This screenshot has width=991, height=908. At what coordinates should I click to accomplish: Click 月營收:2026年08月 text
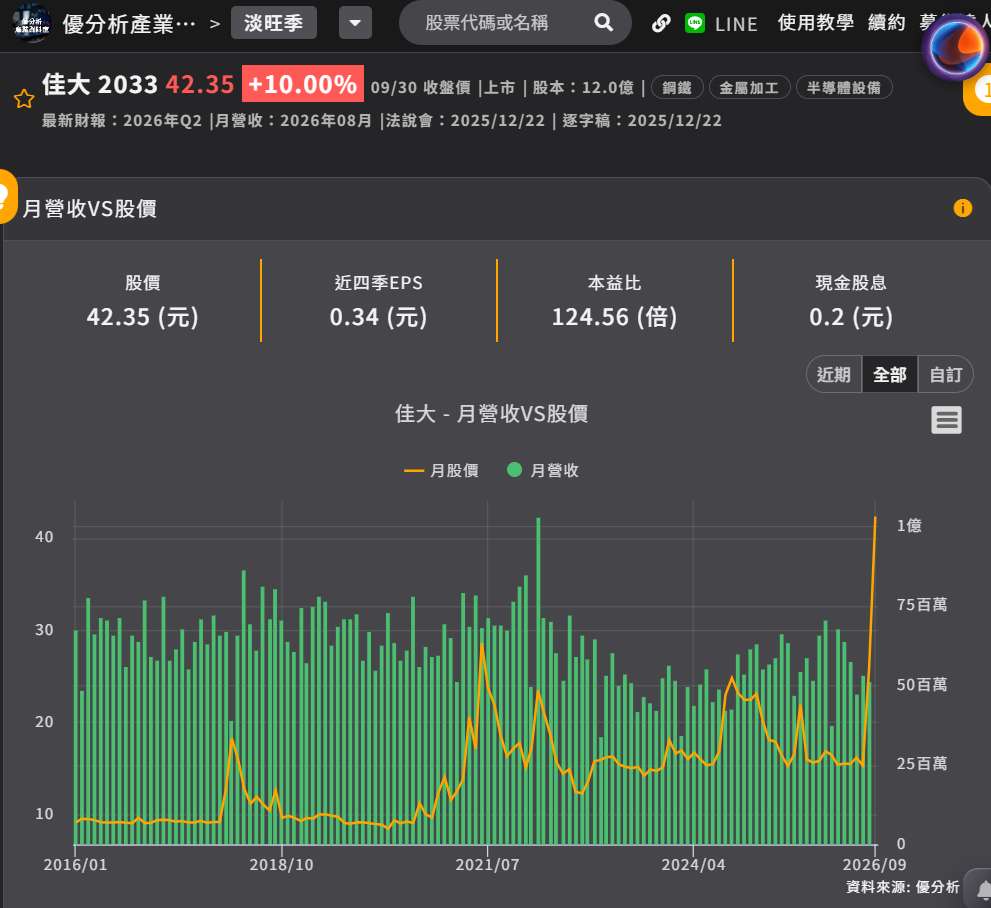tap(293, 121)
